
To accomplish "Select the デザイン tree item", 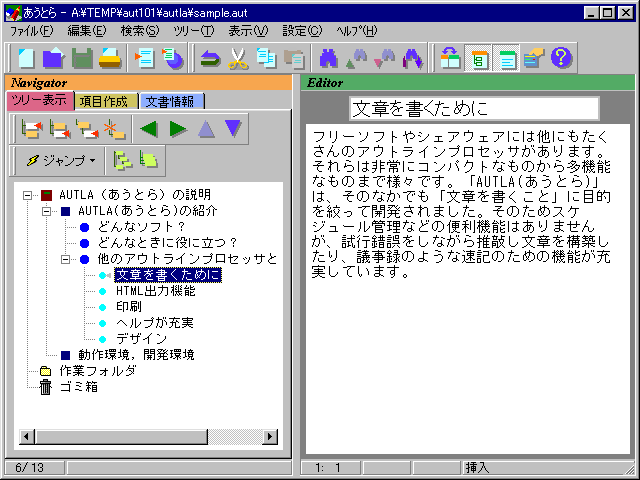I will (141, 339).
